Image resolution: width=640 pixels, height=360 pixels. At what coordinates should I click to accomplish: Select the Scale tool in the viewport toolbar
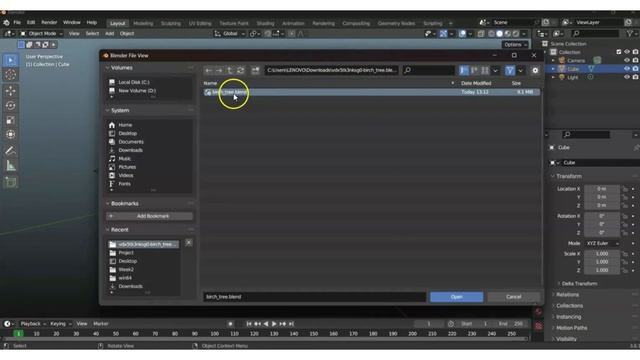pos(11,120)
